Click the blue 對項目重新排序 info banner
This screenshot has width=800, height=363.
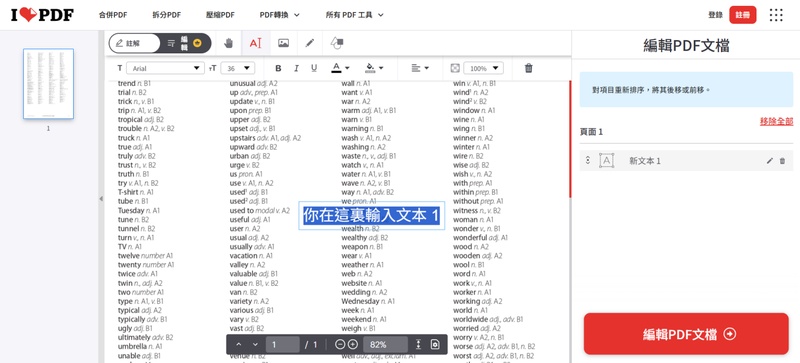[686, 89]
